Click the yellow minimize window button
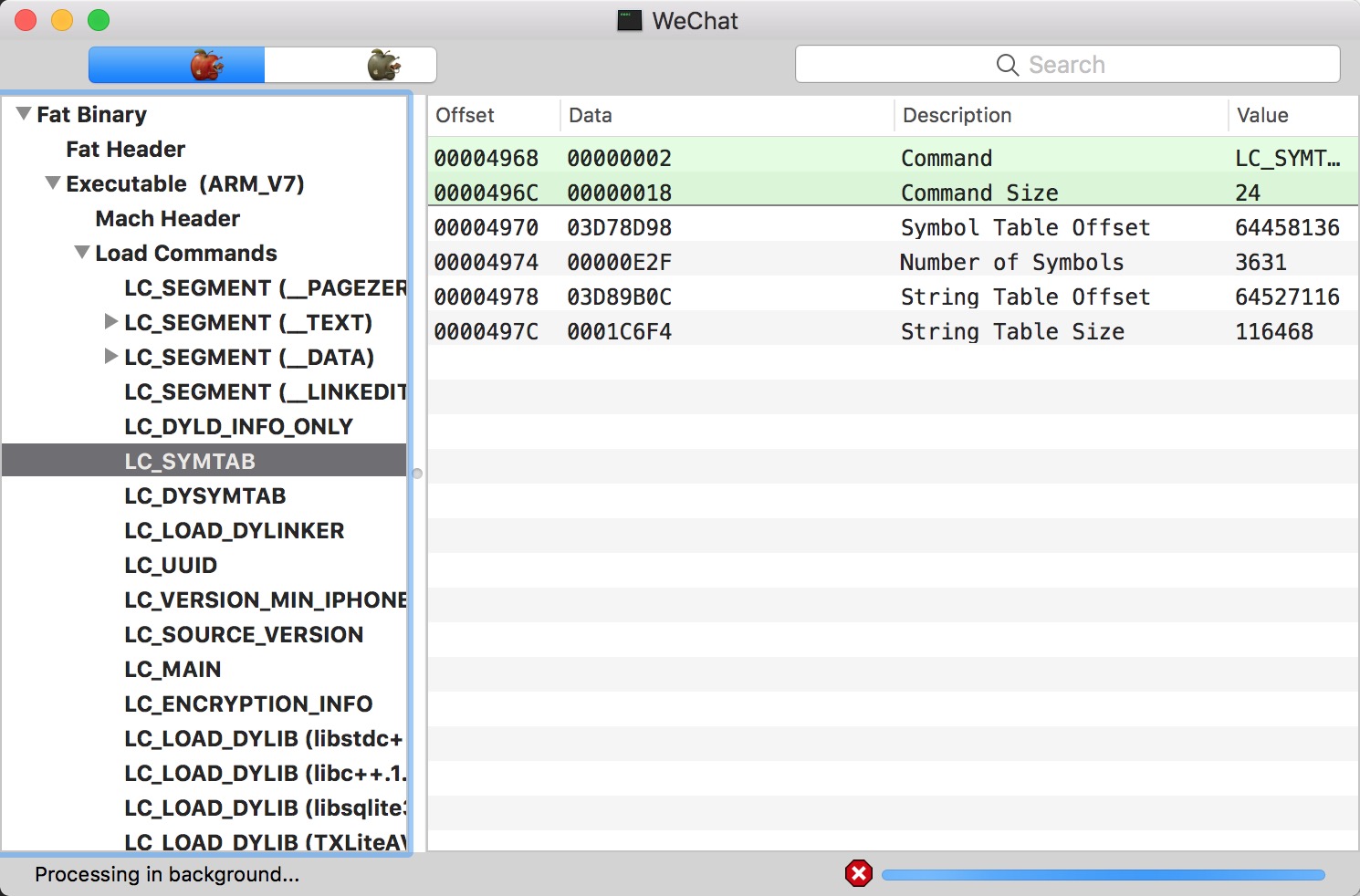Viewport: 1360px width, 896px height. point(62,20)
